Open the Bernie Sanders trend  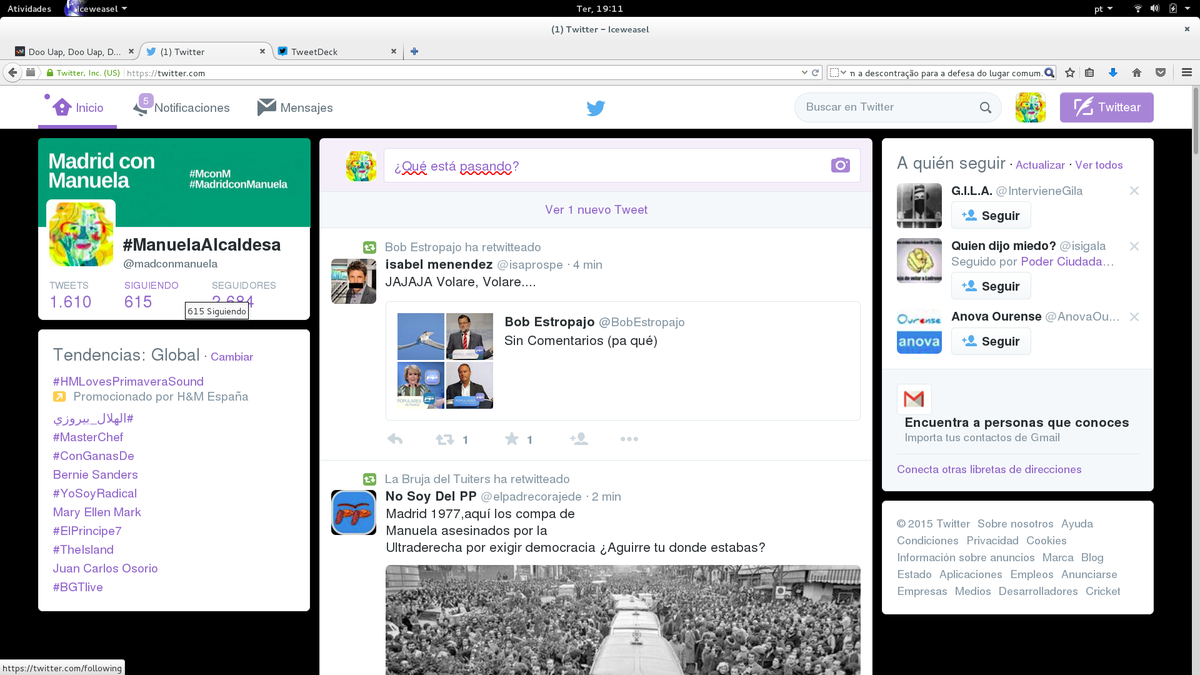click(95, 475)
